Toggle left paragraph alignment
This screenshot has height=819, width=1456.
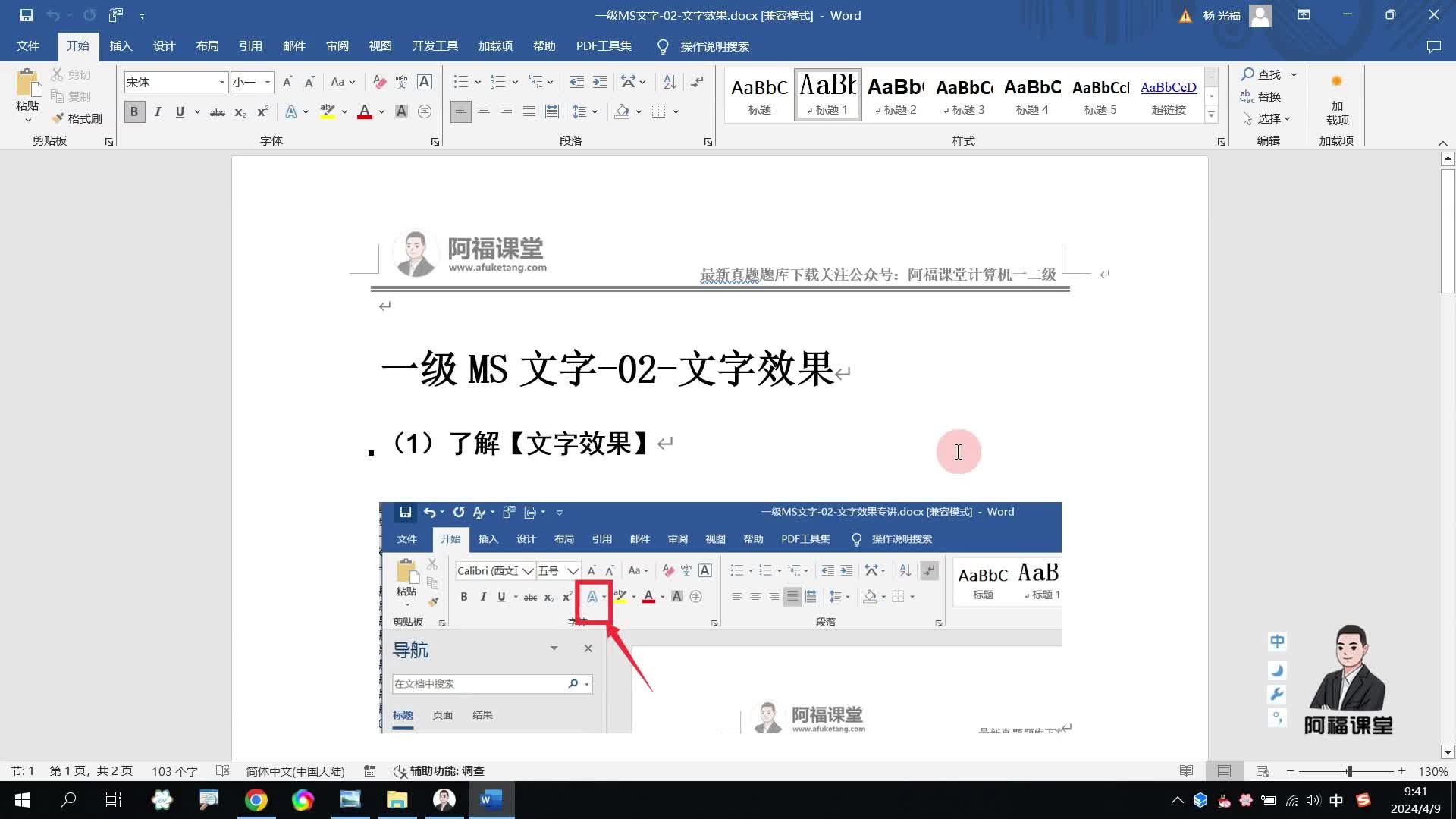pyautogui.click(x=460, y=112)
